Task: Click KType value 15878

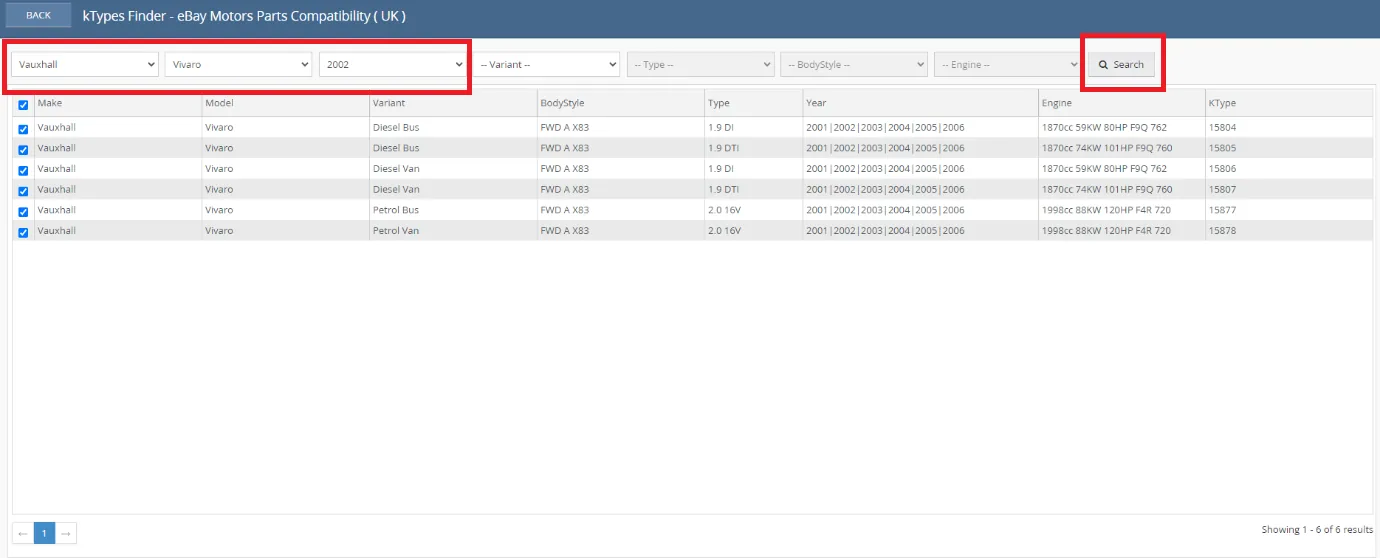Action: tap(1222, 230)
